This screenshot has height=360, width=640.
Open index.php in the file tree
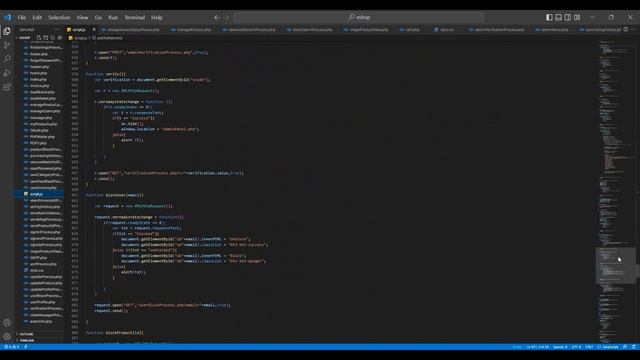[39, 79]
